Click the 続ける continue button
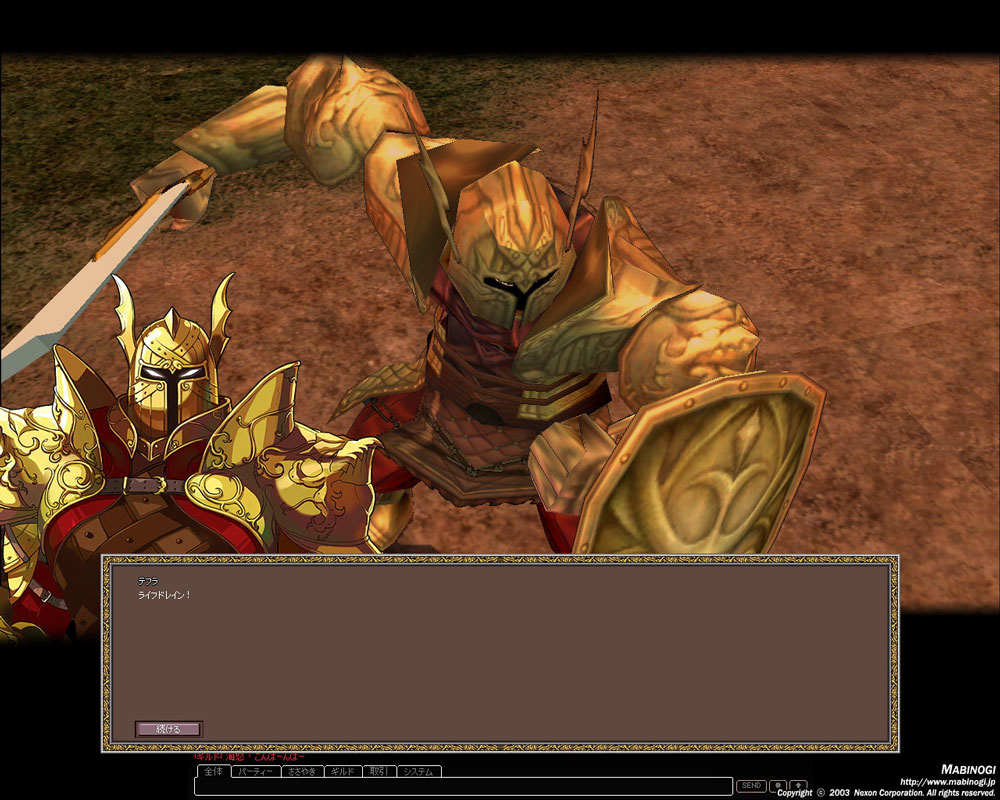Viewport: 1000px width, 800px height. 169,729
